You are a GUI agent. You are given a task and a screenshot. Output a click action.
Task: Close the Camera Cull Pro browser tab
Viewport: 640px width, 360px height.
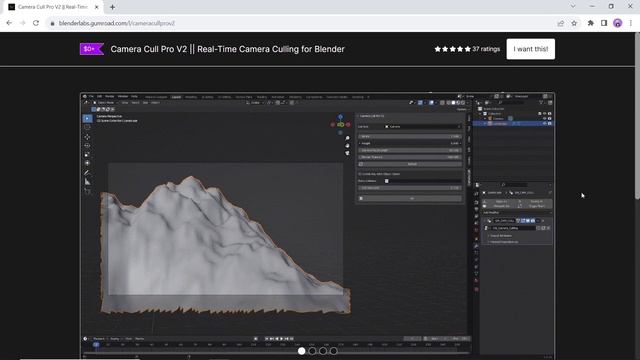click(x=97, y=7)
